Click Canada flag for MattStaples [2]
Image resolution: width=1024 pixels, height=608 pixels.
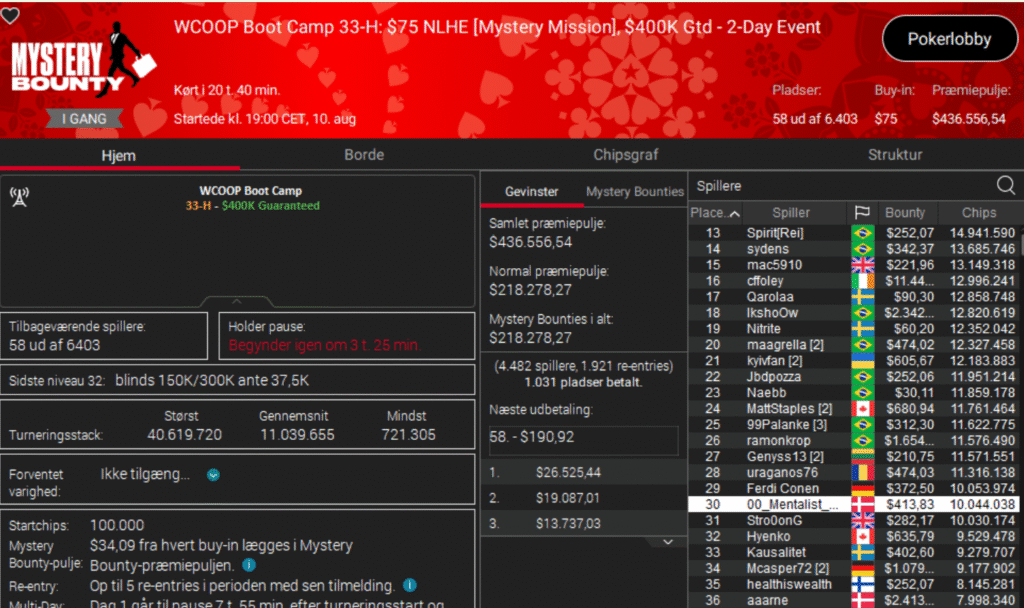click(x=863, y=409)
